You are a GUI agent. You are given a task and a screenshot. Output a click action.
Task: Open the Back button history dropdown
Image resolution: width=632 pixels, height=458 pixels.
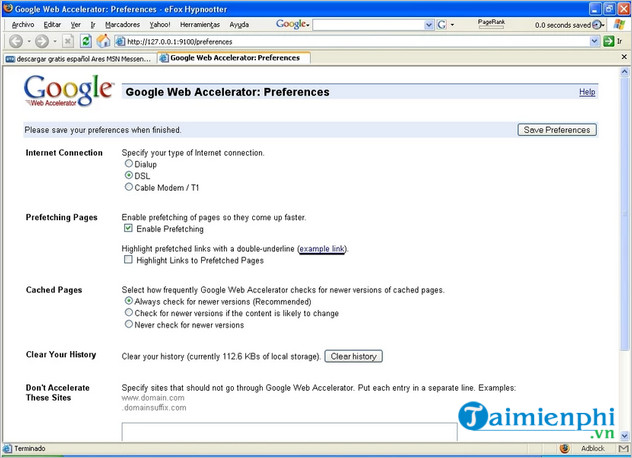click(x=29, y=41)
